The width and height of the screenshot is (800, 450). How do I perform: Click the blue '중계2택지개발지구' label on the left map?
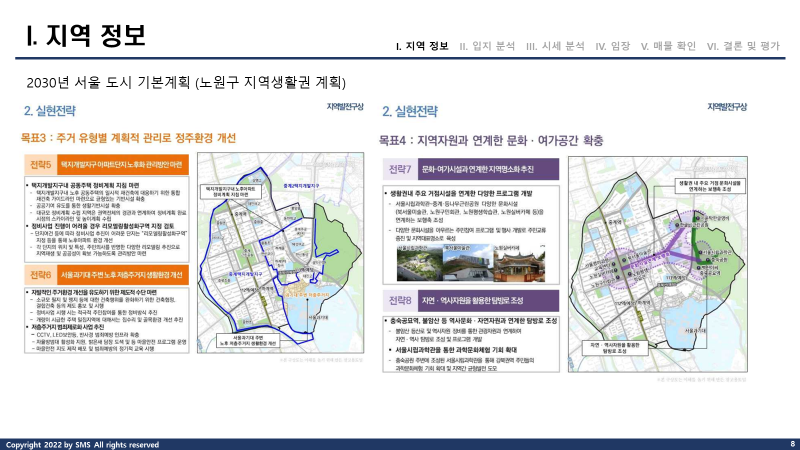pos(301,186)
